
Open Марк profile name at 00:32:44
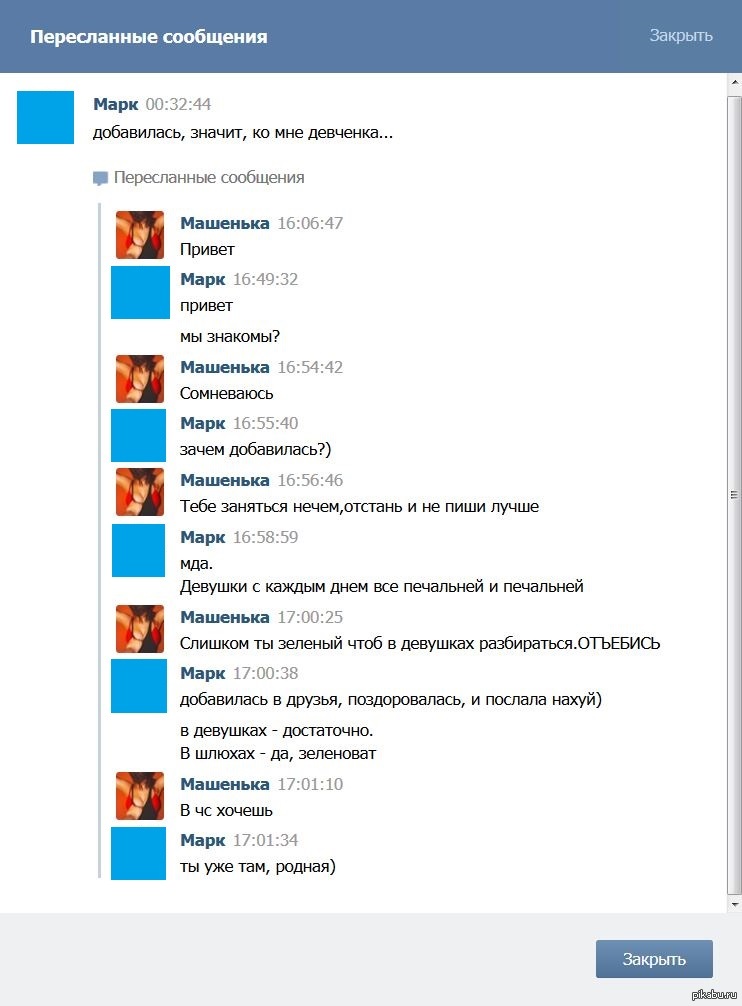[x=115, y=104]
